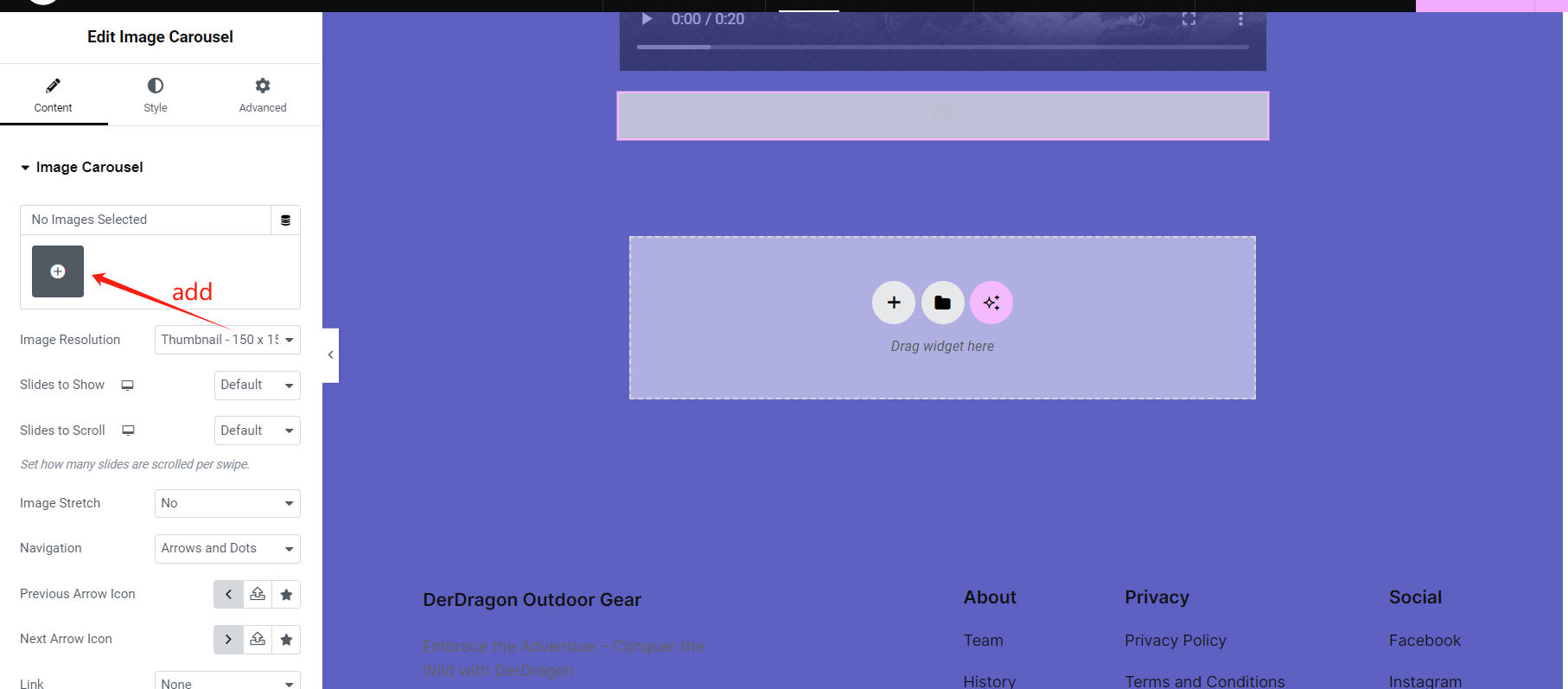Image resolution: width=1568 pixels, height=689 pixels.
Task: Click the No Images Selected field
Action: (145, 220)
